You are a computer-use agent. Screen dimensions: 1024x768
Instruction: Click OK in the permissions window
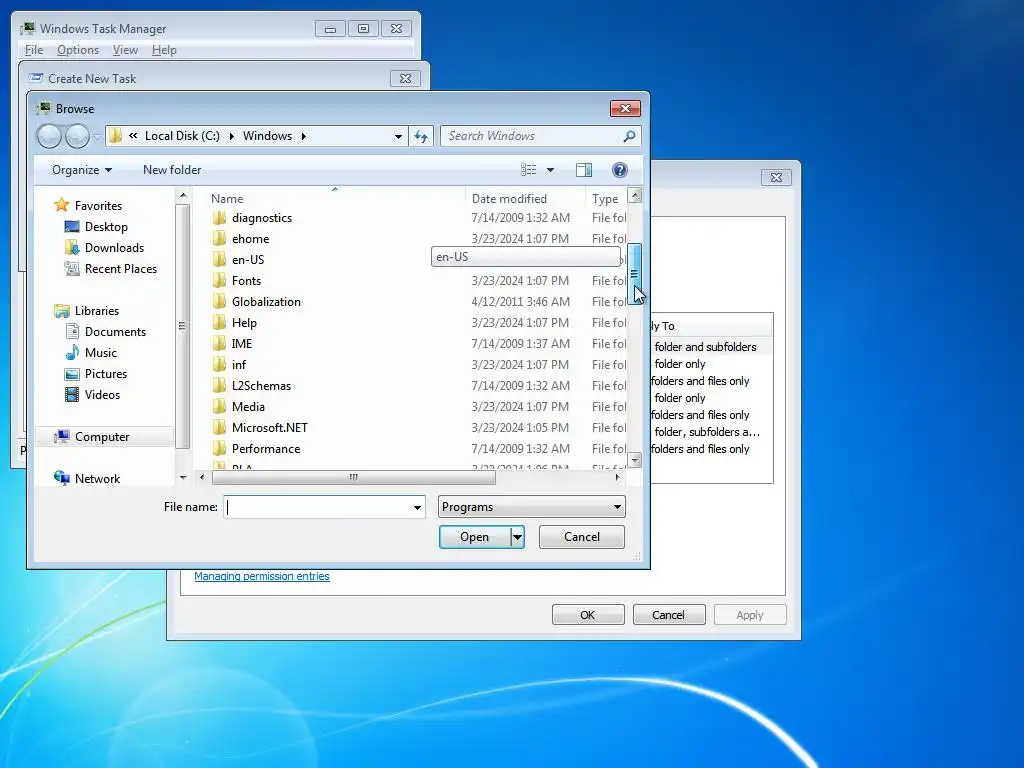588,615
